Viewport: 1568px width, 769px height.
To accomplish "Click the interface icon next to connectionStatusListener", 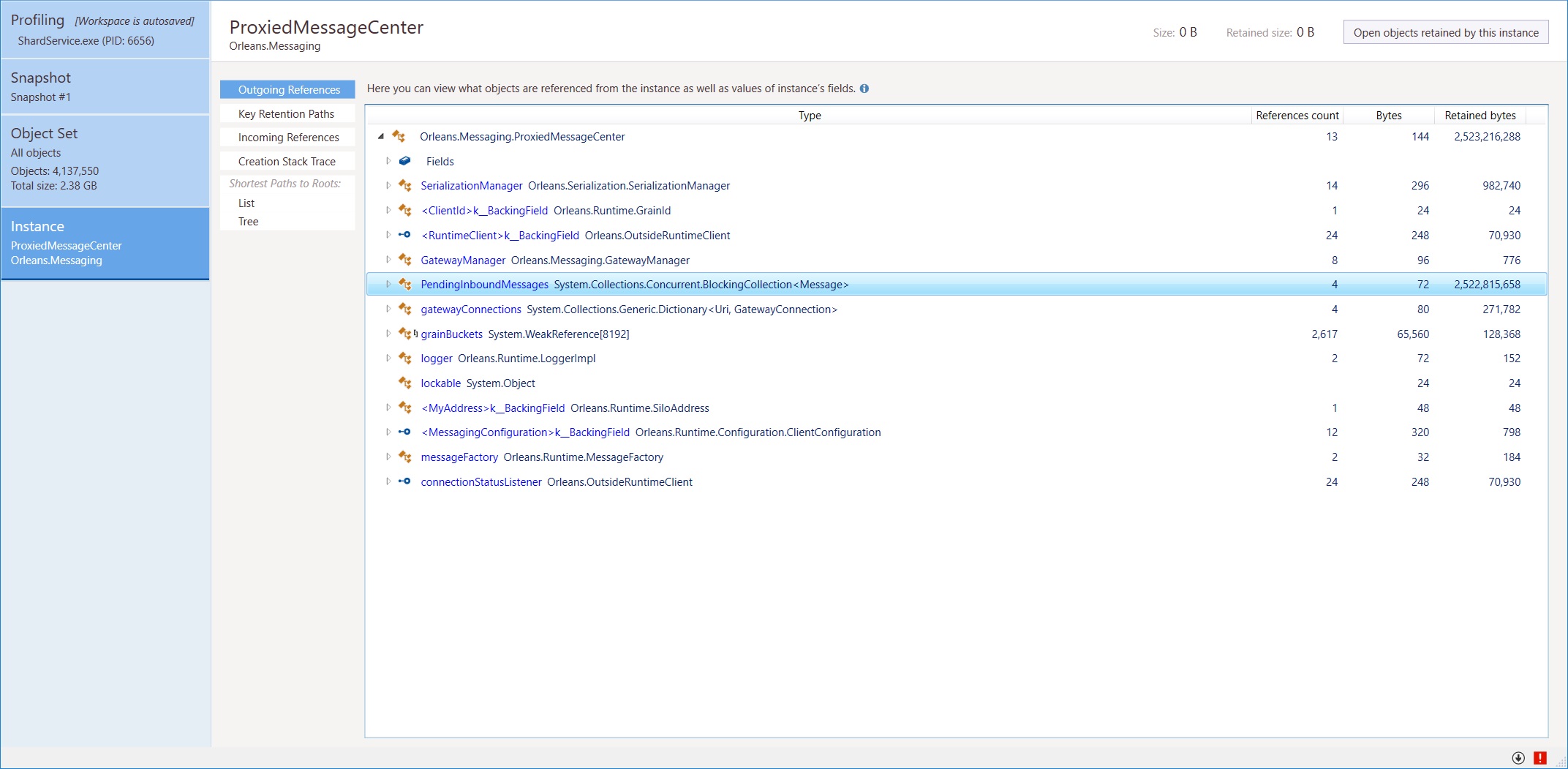I will (404, 481).
